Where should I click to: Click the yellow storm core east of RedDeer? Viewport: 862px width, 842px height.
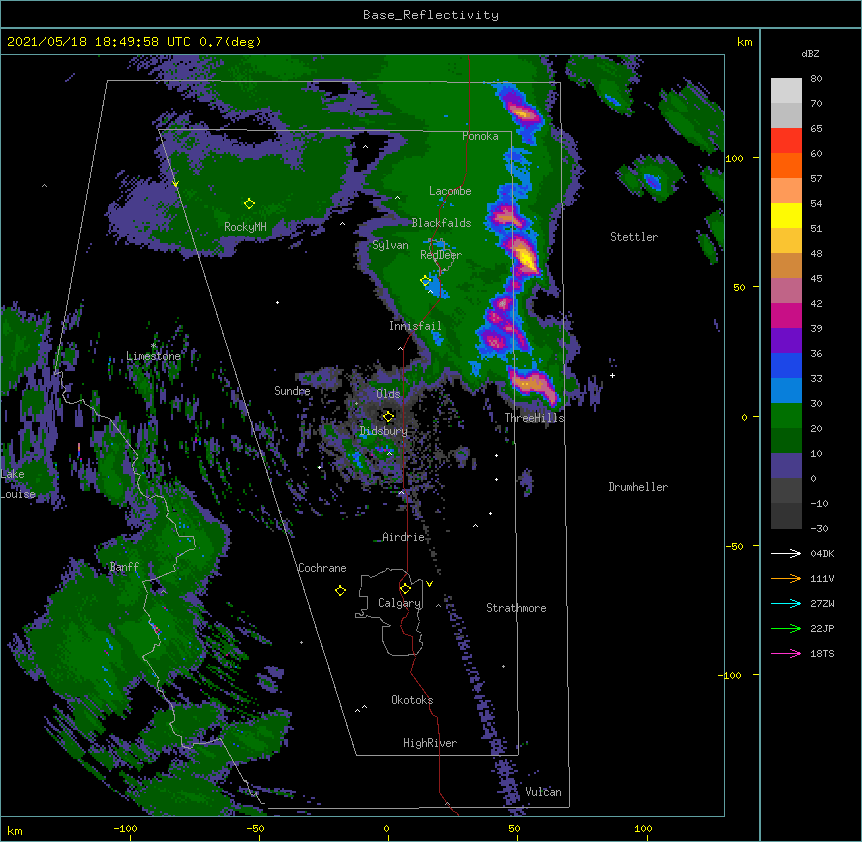[x=526, y=257]
